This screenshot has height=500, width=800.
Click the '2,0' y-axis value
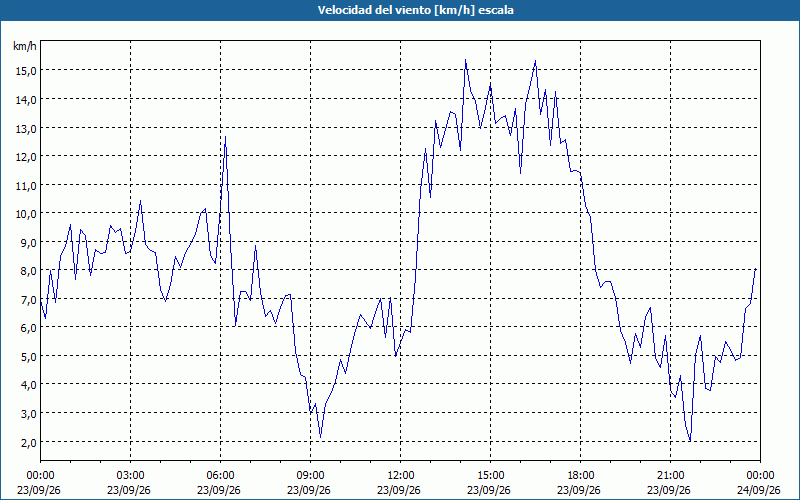pyautogui.click(x=28, y=442)
